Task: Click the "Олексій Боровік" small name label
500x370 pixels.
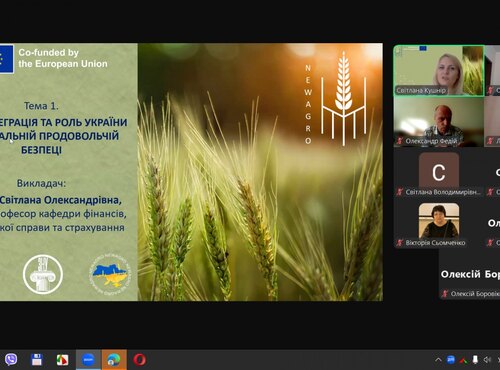Action: tap(475, 294)
